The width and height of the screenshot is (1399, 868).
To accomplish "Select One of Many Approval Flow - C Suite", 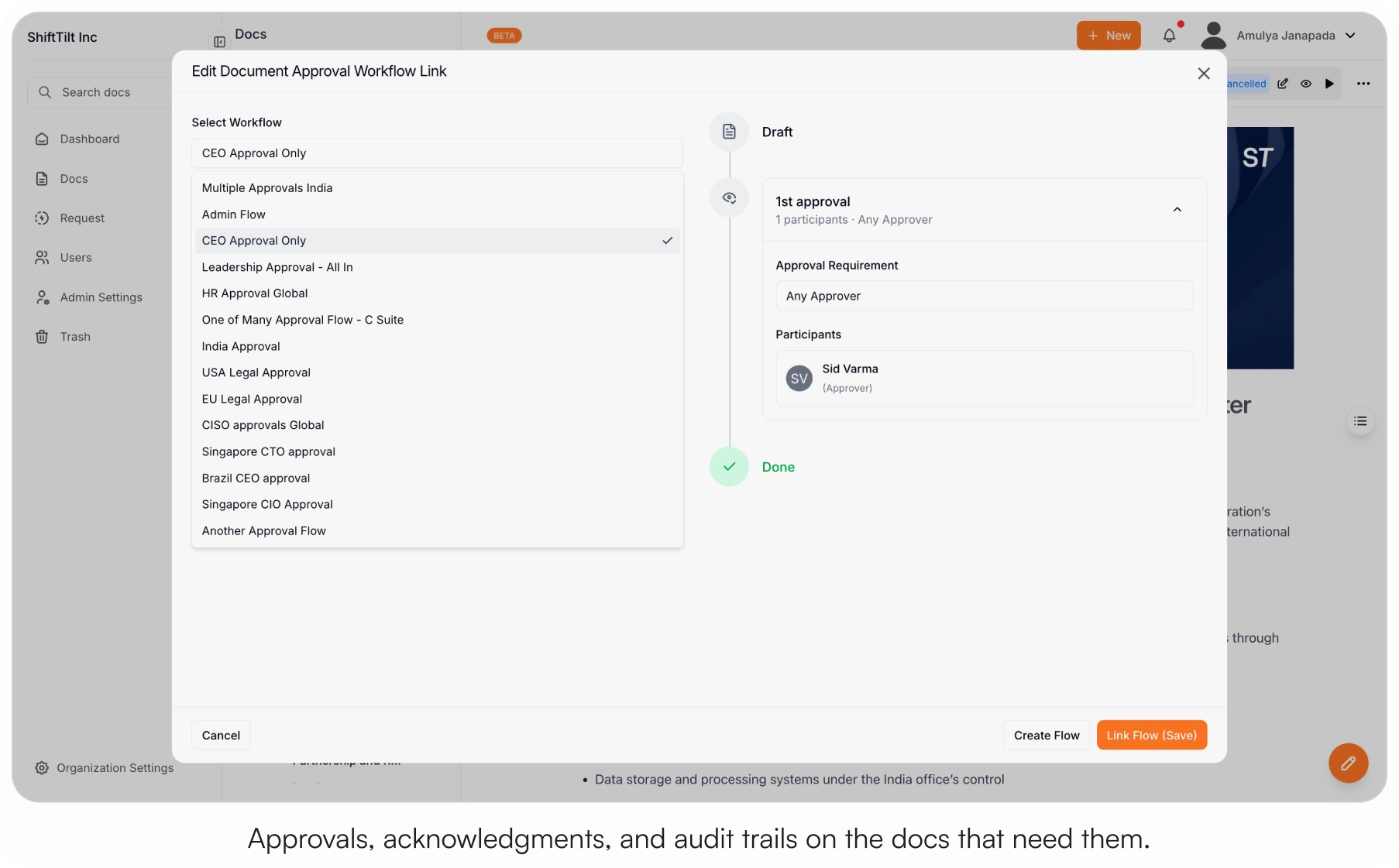I will [x=437, y=320].
